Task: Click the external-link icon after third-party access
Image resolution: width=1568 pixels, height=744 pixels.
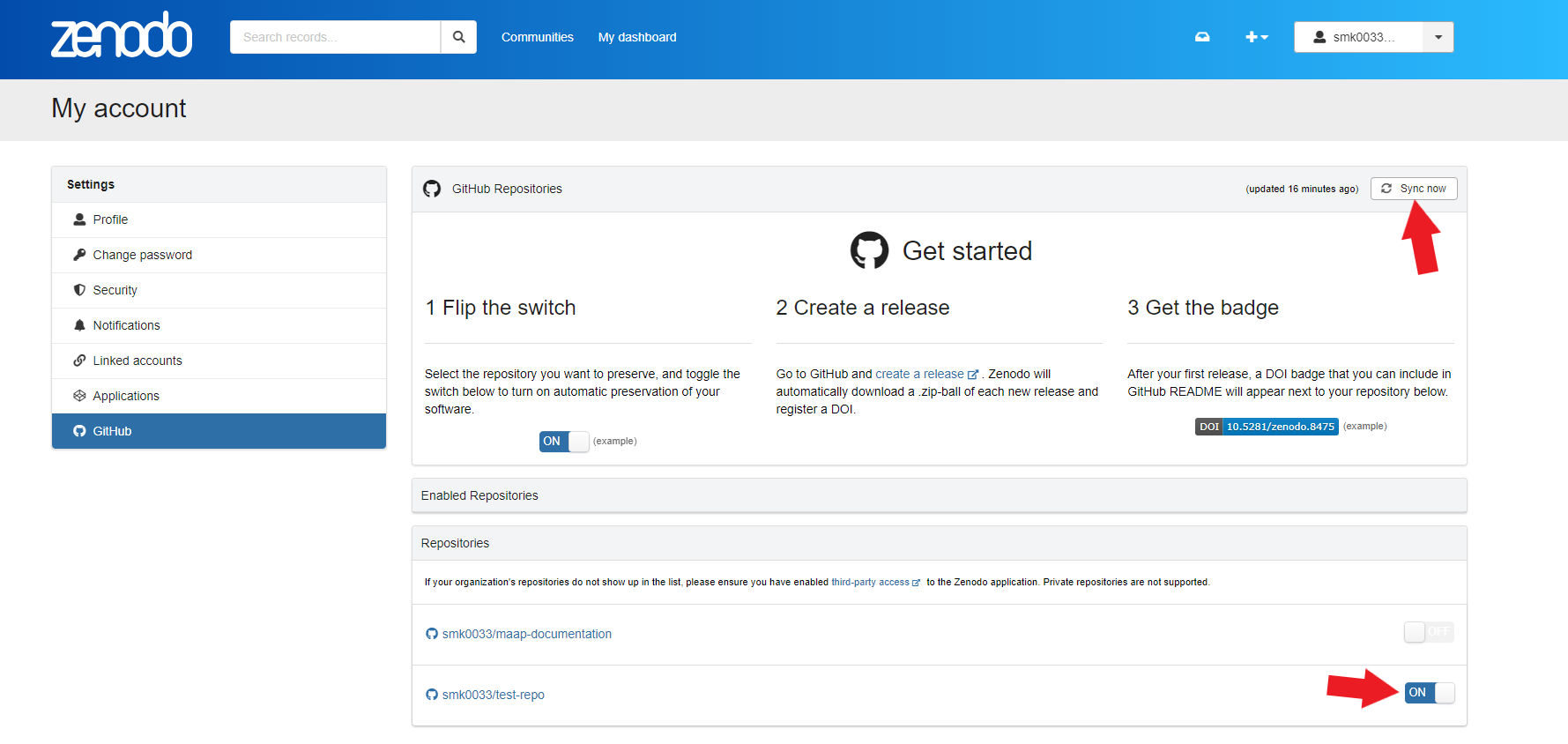Action: 916,583
